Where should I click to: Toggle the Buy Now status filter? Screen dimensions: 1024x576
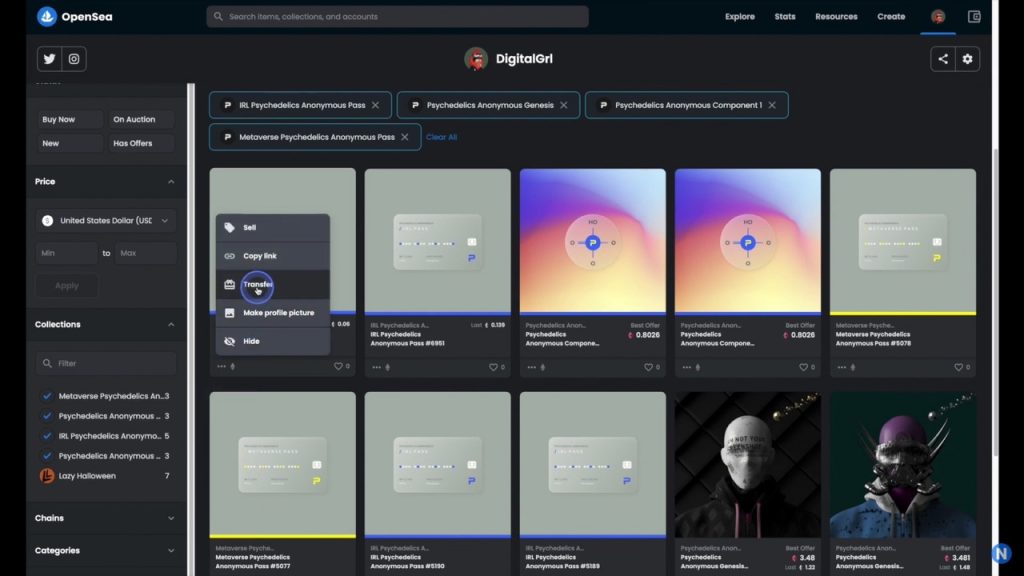point(69,119)
